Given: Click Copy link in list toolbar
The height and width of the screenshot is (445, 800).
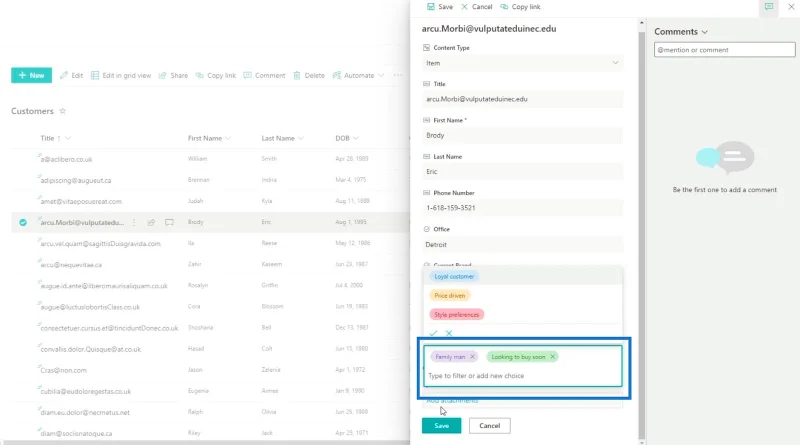Looking at the screenshot, I should (216, 75).
